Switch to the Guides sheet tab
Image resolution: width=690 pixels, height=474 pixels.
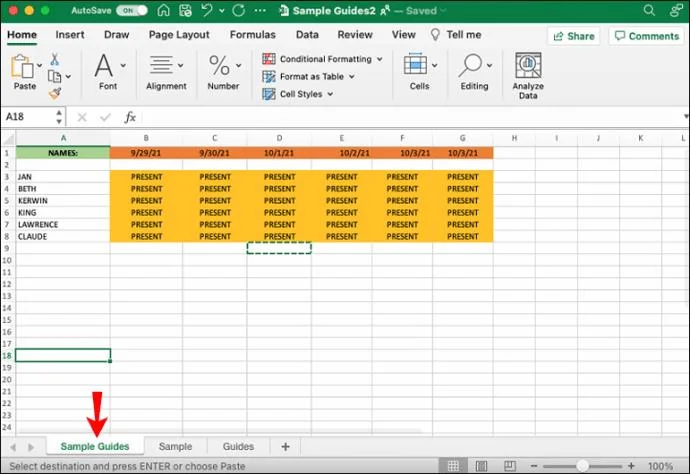[x=238, y=446]
